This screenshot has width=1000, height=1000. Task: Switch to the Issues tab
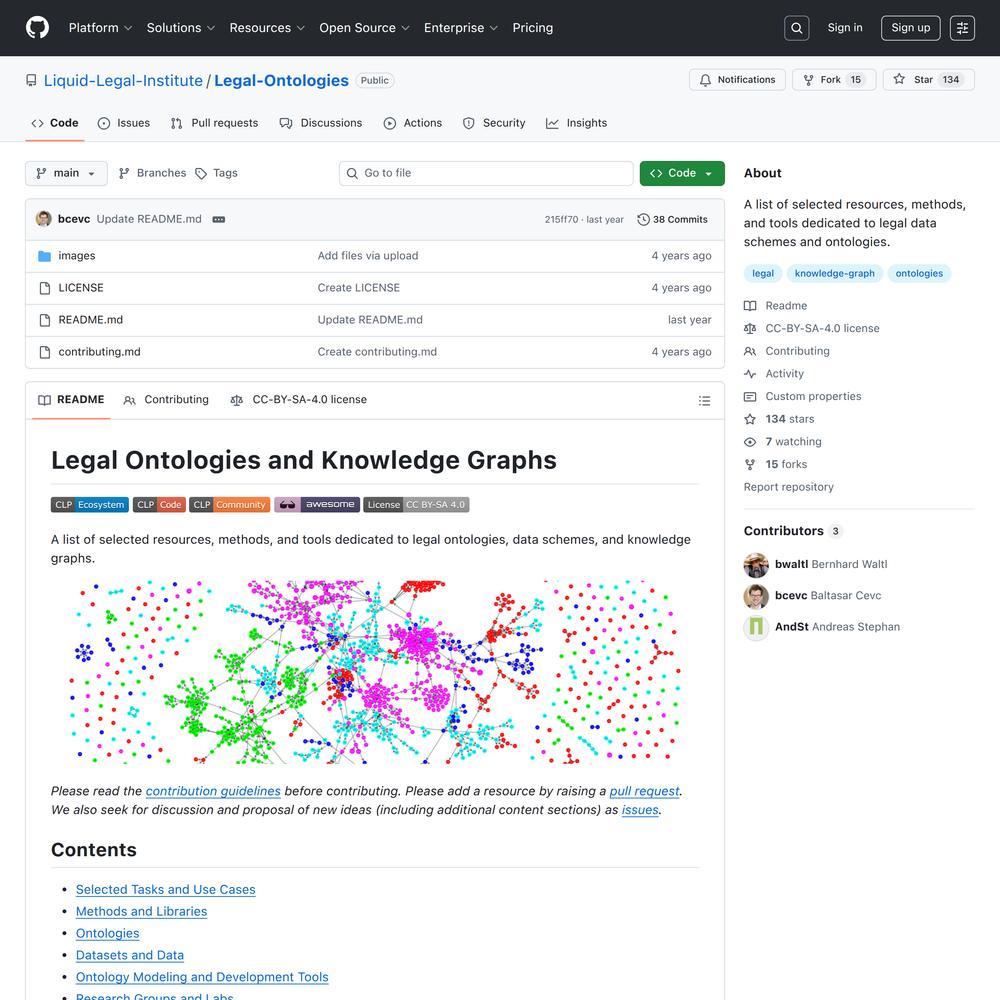[x=124, y=123]
